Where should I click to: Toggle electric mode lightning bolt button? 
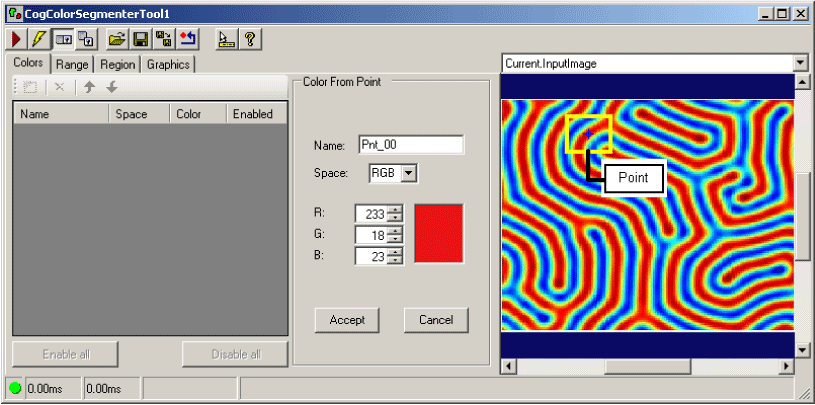tap(38, 39)
